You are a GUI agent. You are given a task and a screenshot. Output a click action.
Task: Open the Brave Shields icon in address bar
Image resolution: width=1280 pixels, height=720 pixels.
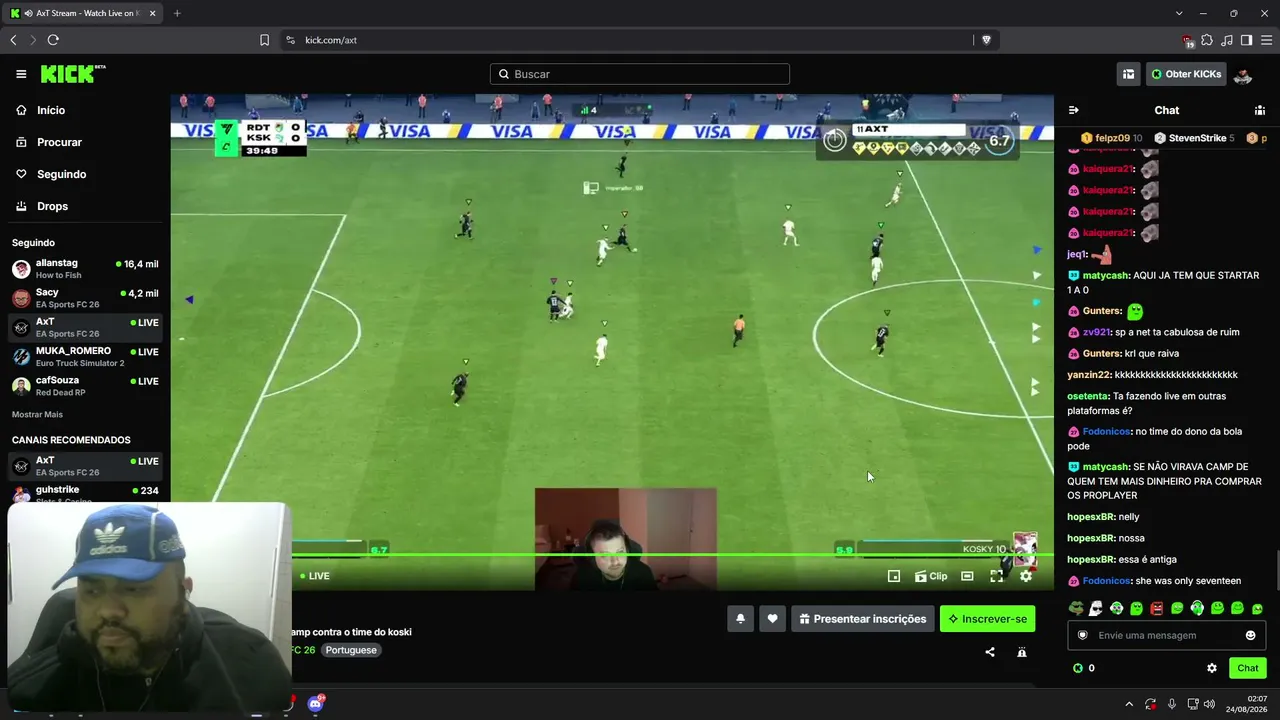click(x=986, y=40)
